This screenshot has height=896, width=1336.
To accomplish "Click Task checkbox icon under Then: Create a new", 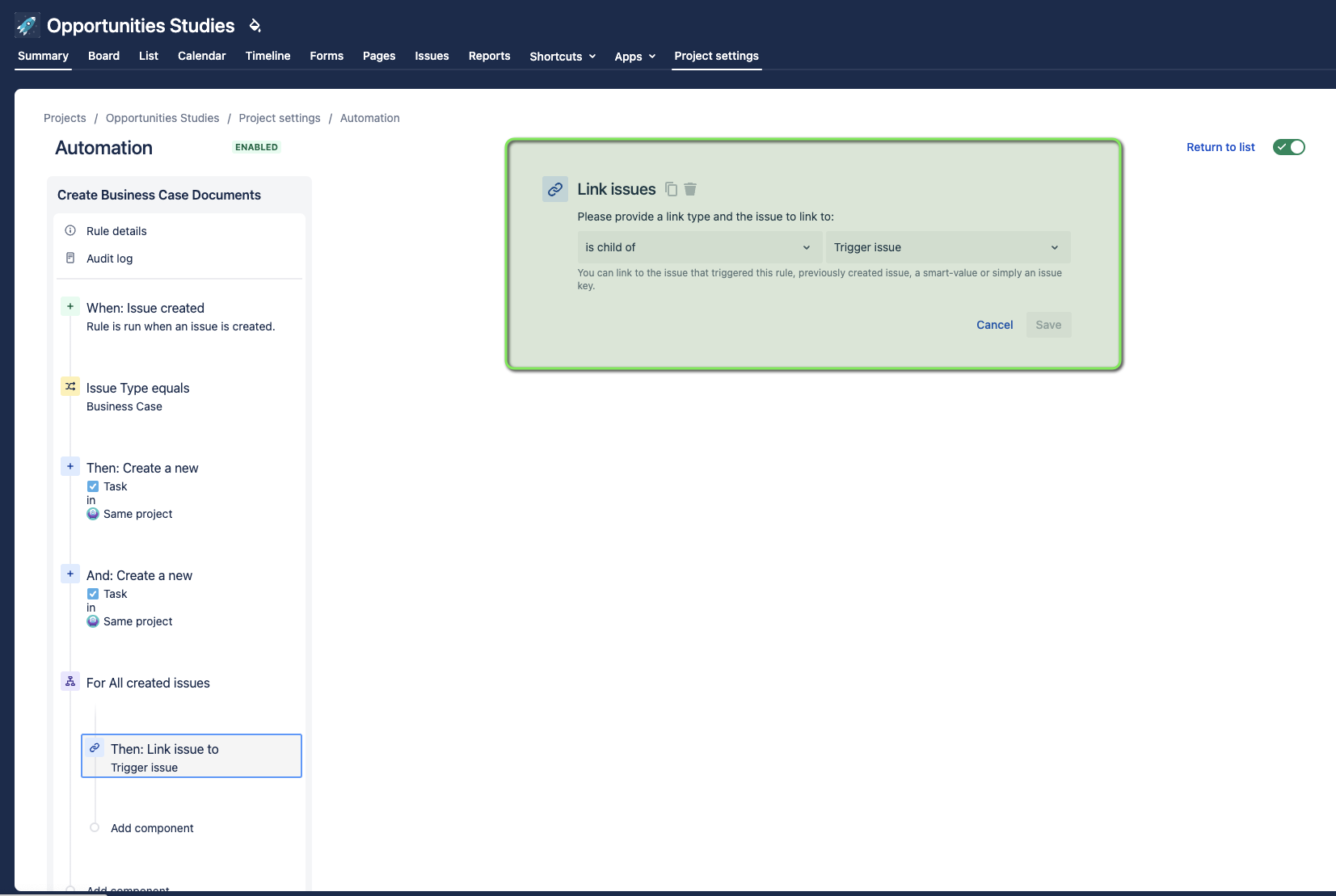I will 93,486.
